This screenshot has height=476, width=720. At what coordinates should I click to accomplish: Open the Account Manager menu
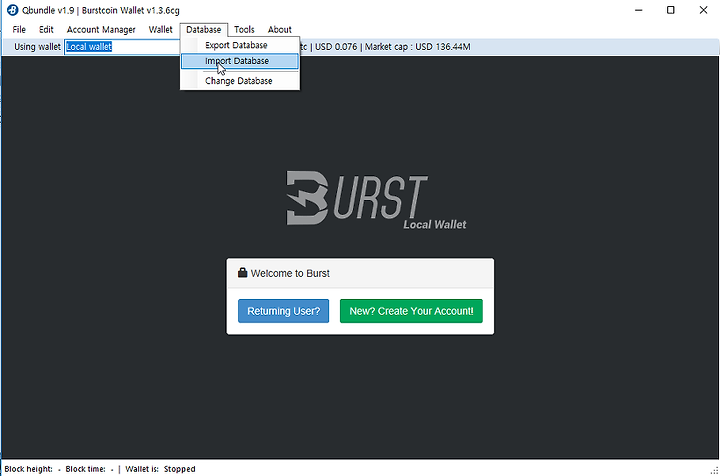point(101,29)
